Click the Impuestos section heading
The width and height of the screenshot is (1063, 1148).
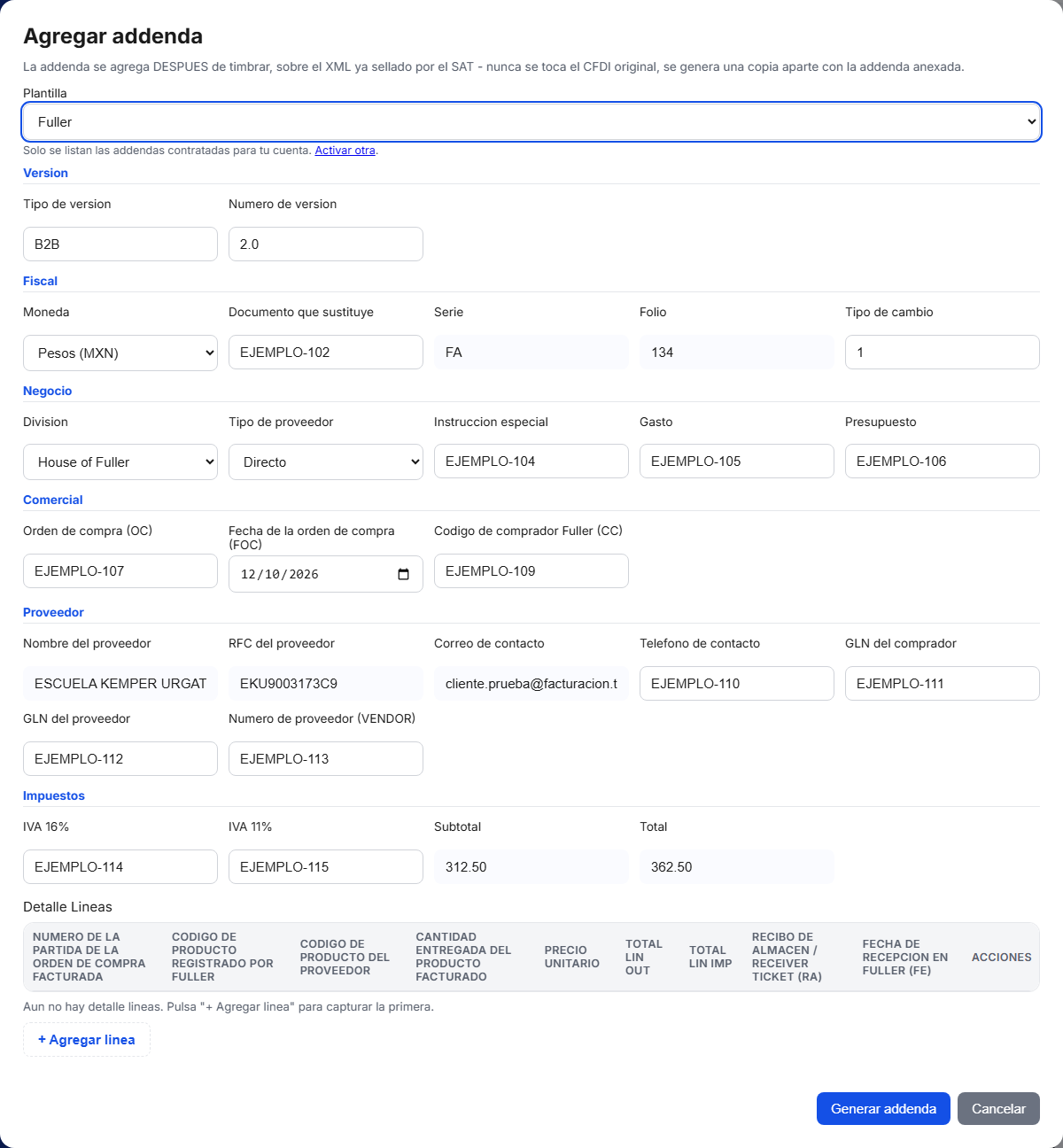click(54, 796)
